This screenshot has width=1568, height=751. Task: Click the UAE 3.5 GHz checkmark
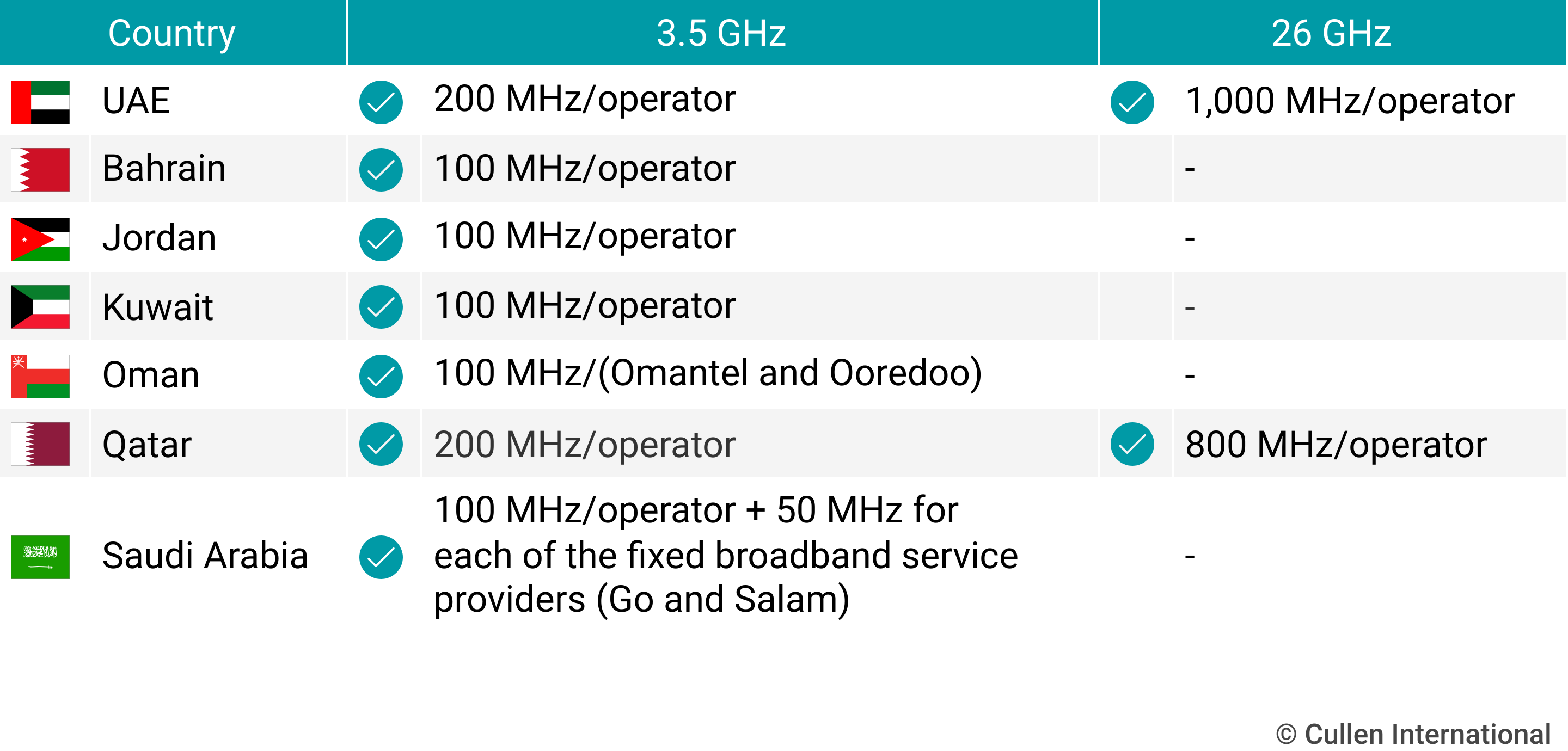[381, 102]
